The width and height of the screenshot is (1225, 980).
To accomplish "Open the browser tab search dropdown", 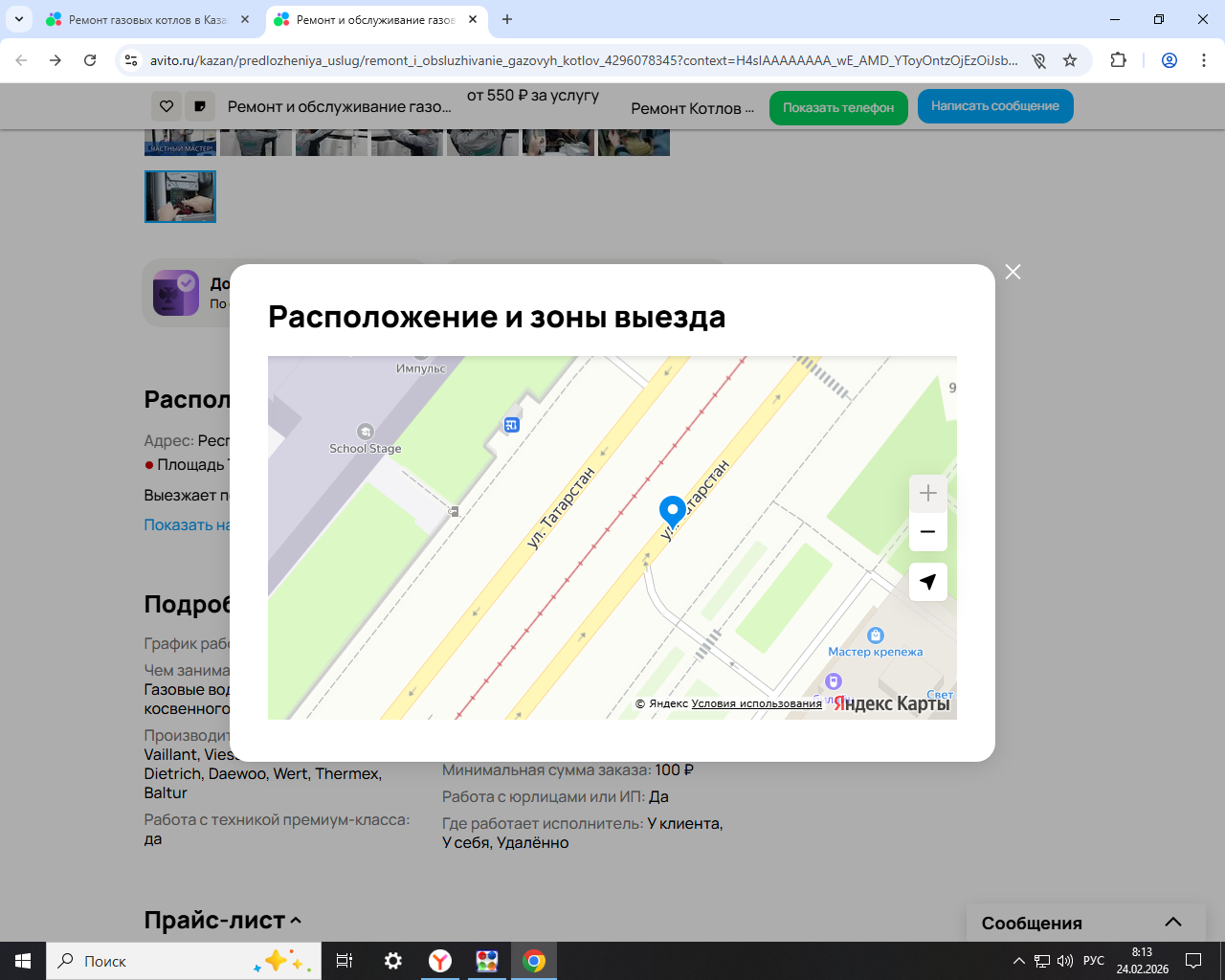I will point(19,19).
